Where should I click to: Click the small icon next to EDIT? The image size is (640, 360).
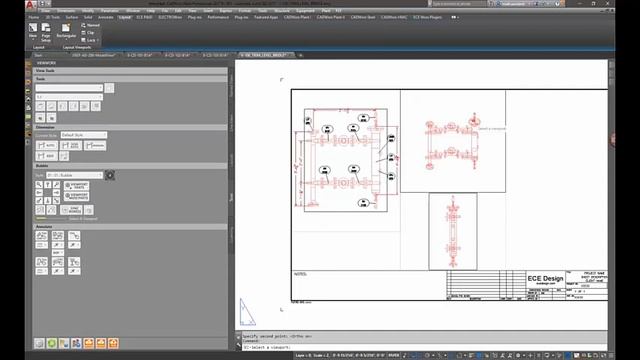pos(64,156)
